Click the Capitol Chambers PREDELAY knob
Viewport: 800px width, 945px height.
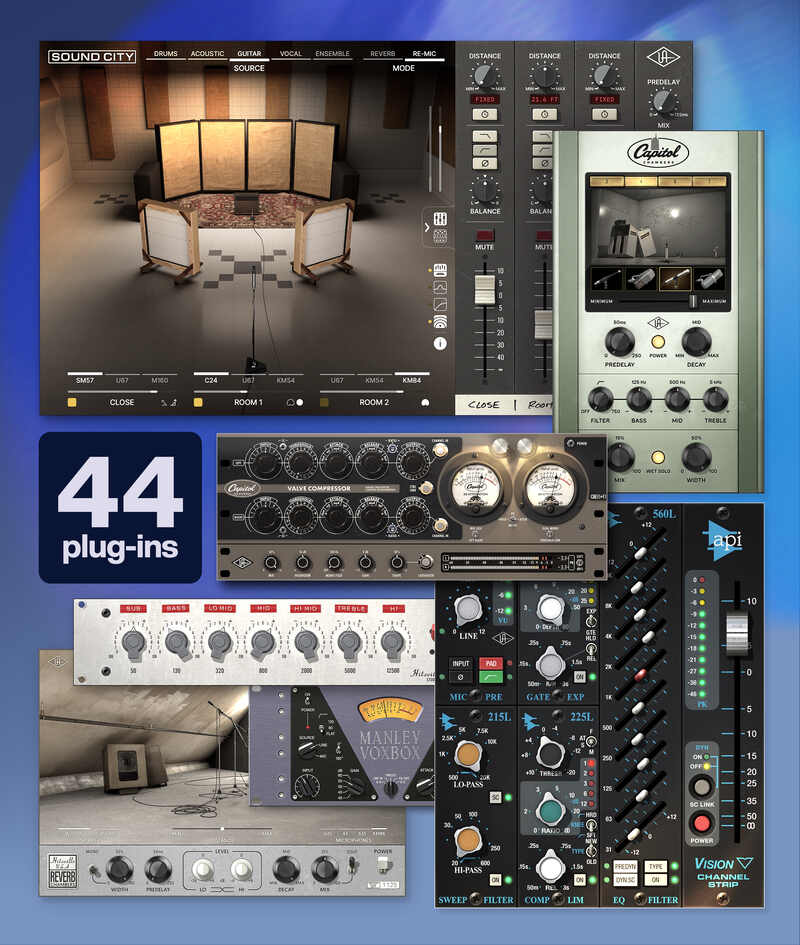point(620,341)
